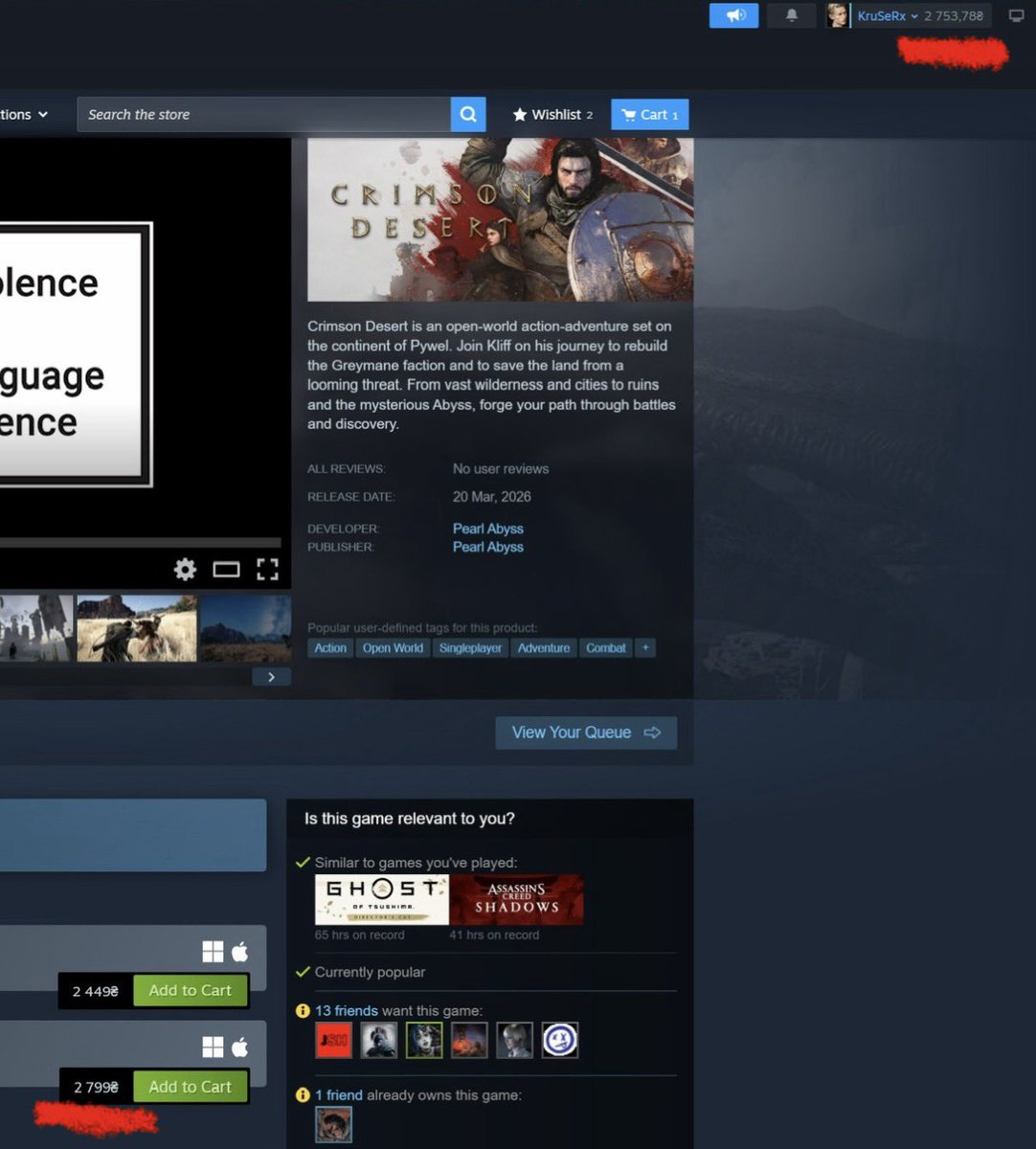This screenshot has width=1036, height=1149.
Task: Open the Pearl Abyss publisher link
Action: (x=488, y=547)
